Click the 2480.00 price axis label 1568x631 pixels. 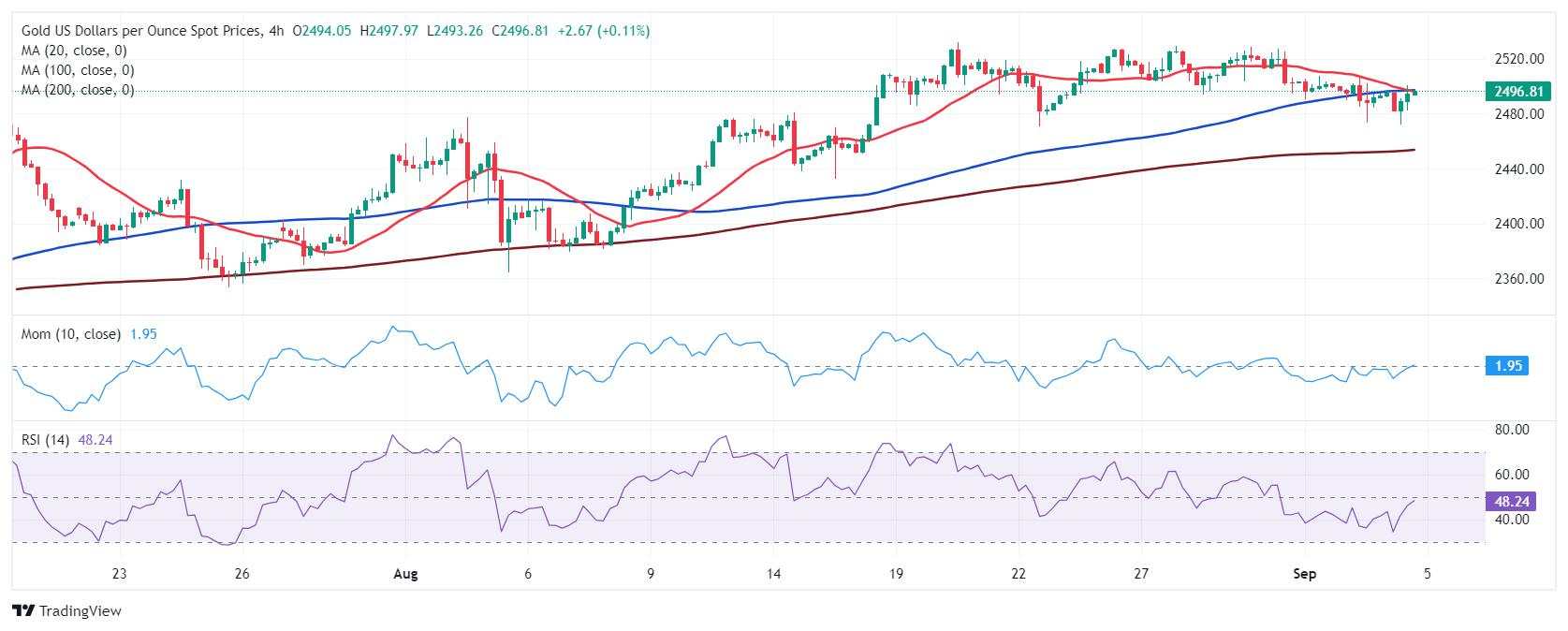(1519, 114)
